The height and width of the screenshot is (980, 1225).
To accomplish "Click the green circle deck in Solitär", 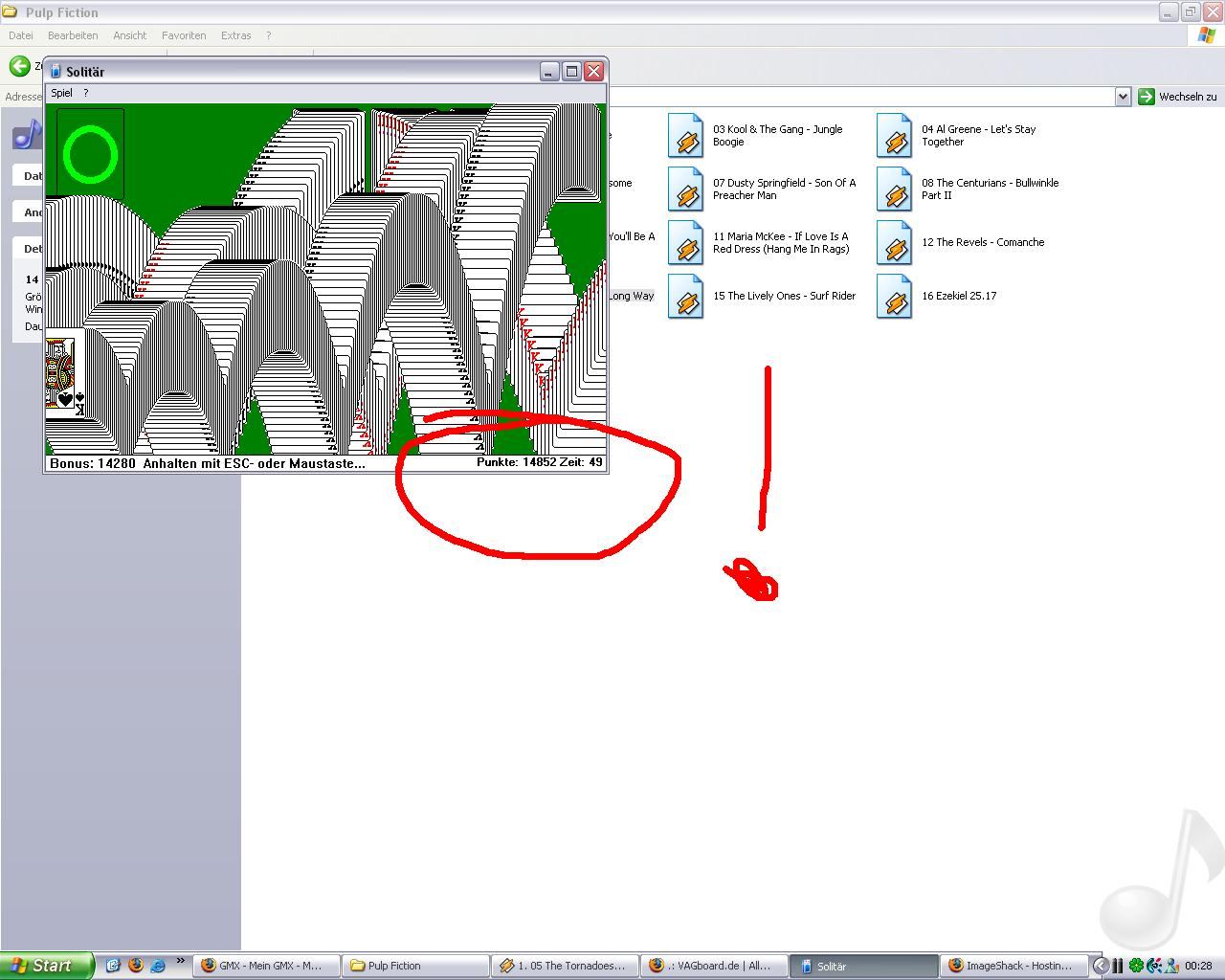I will click(x=90, y=154).
